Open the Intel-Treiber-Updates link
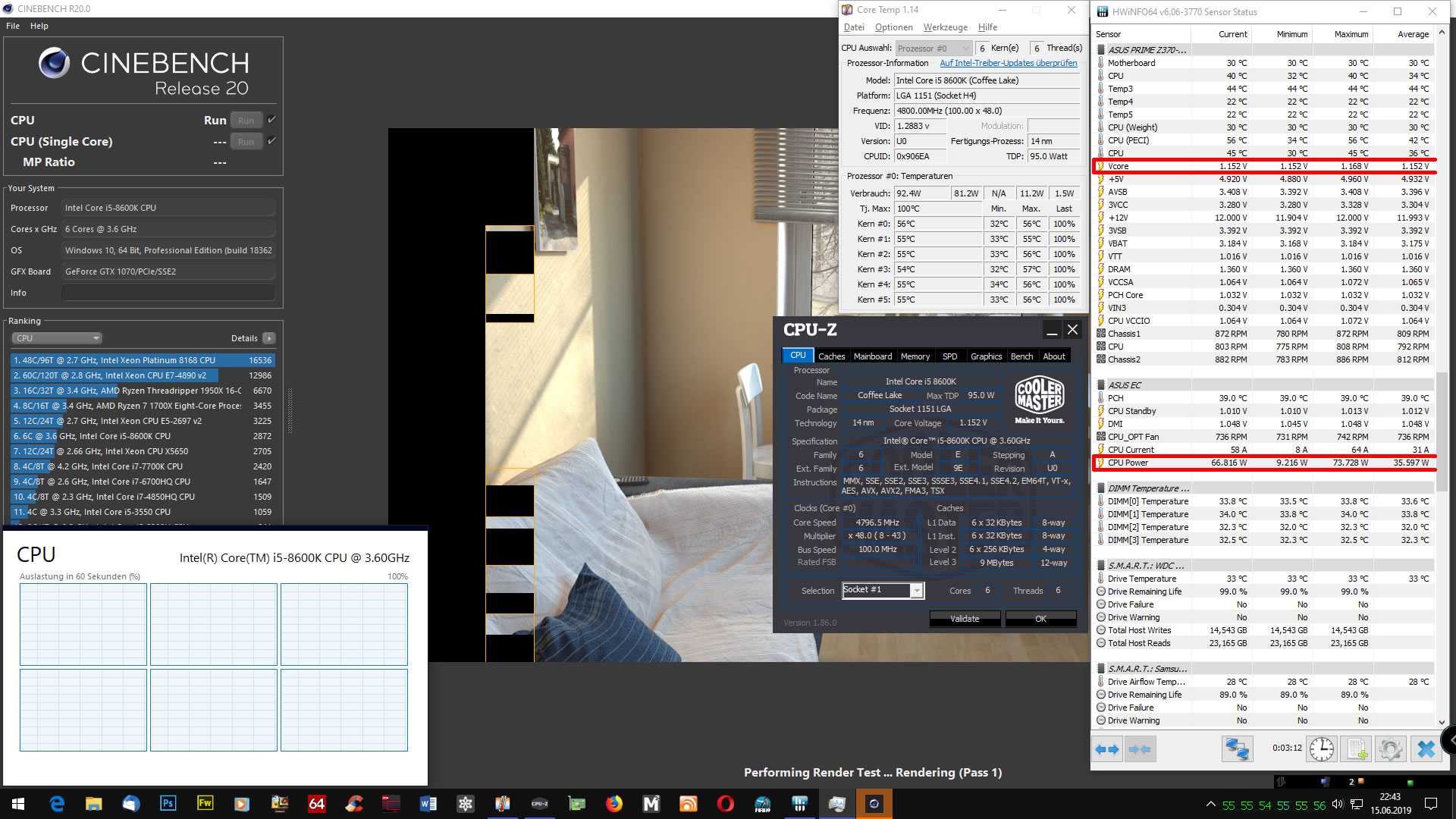1456x819 pixels. pyautogui.click(x=1008, y=63)
